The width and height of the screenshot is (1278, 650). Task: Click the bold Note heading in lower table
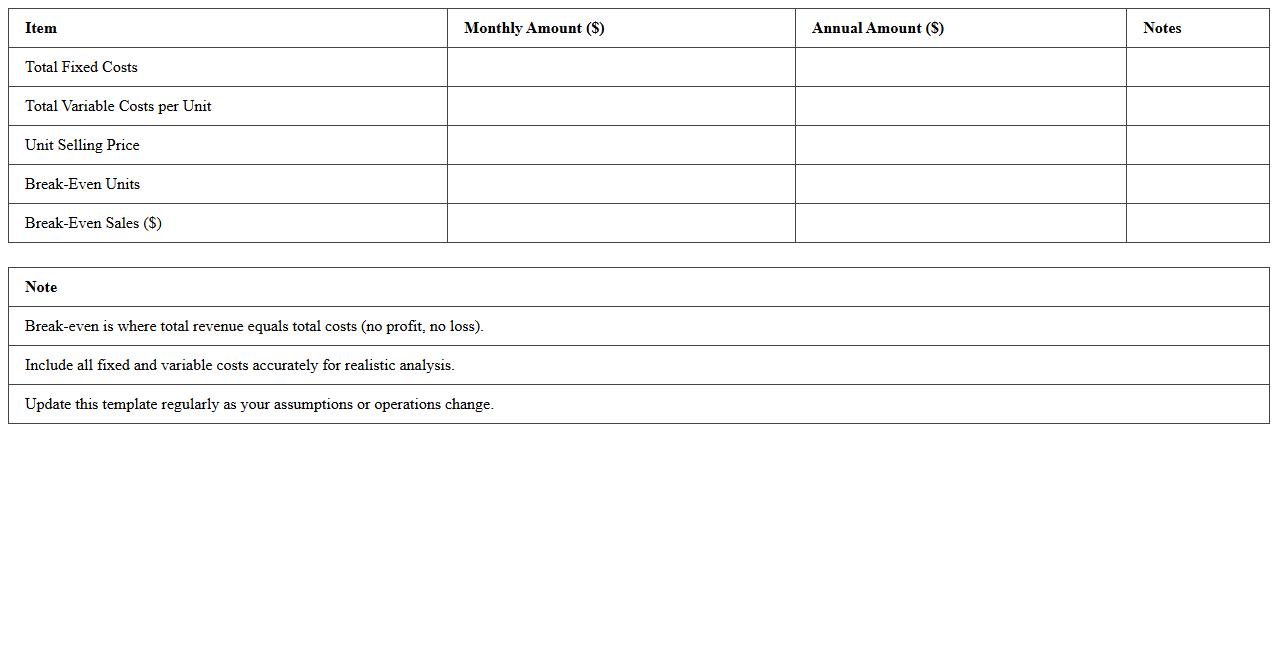pyautogui.click(x=41, y=287)
